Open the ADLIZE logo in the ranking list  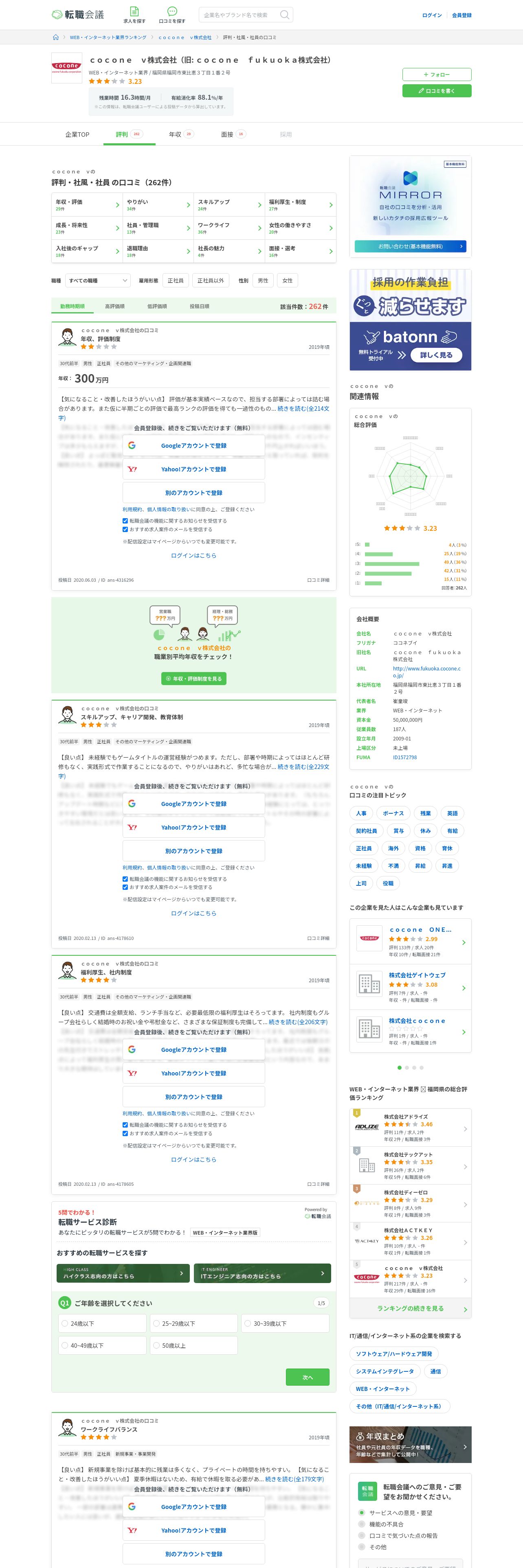367,1127
